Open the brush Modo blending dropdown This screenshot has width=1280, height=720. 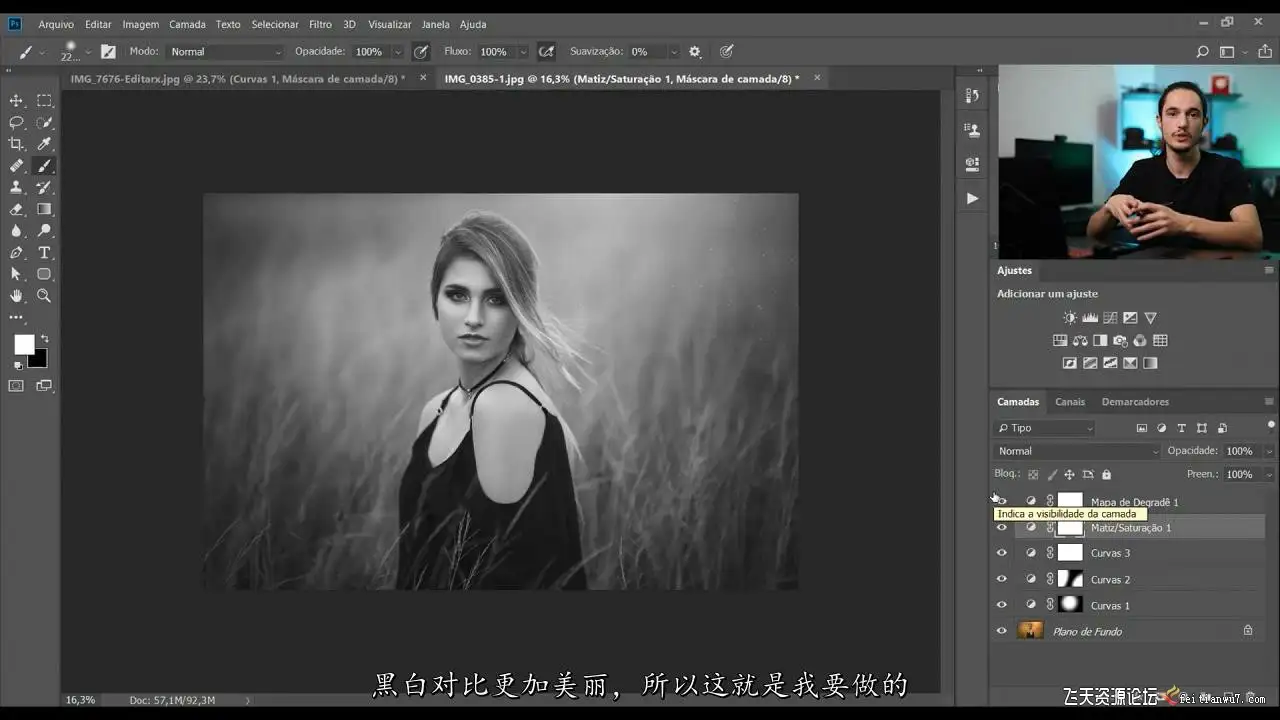click(226, 52)
